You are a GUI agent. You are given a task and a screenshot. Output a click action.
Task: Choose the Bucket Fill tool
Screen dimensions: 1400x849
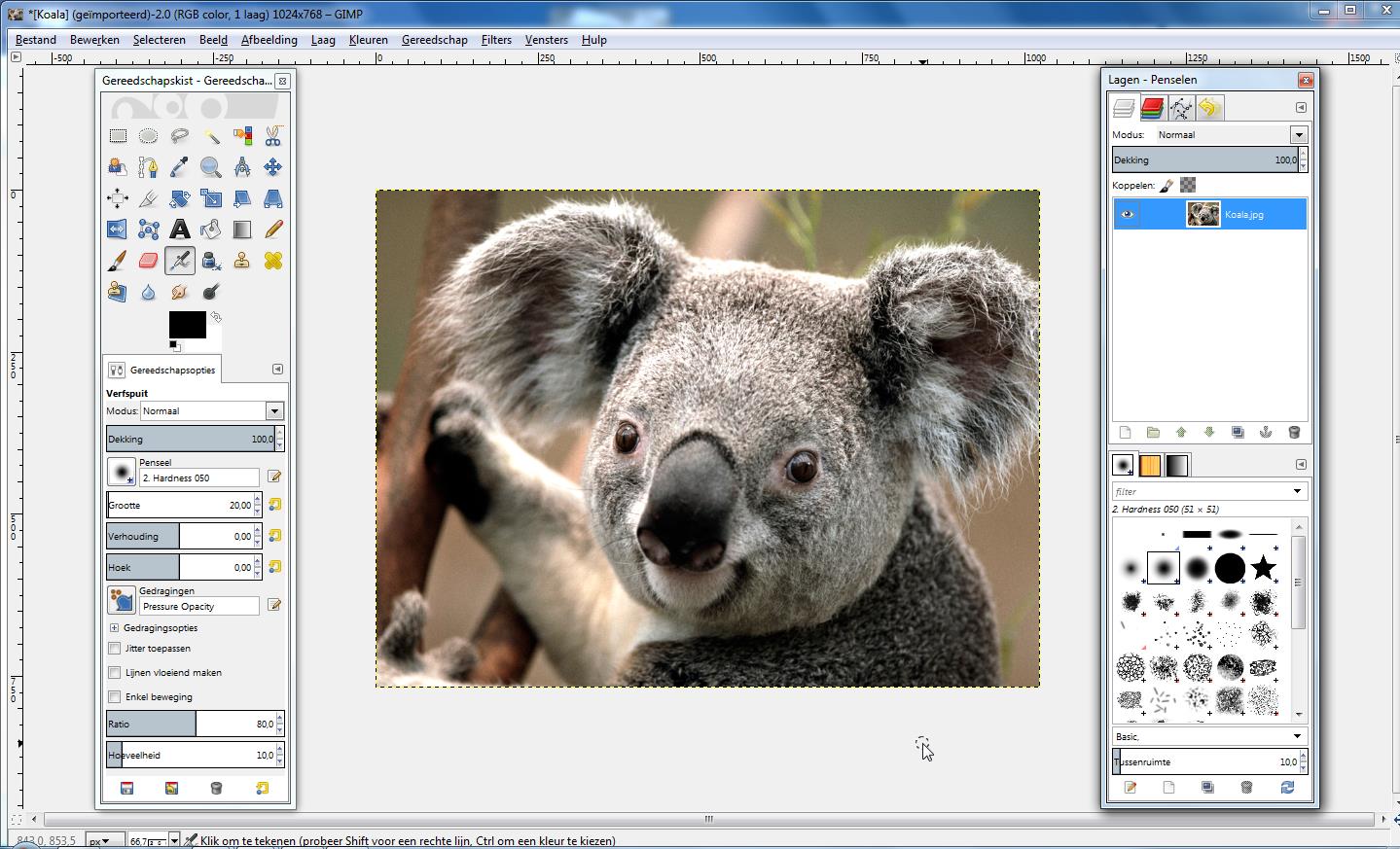211,230
